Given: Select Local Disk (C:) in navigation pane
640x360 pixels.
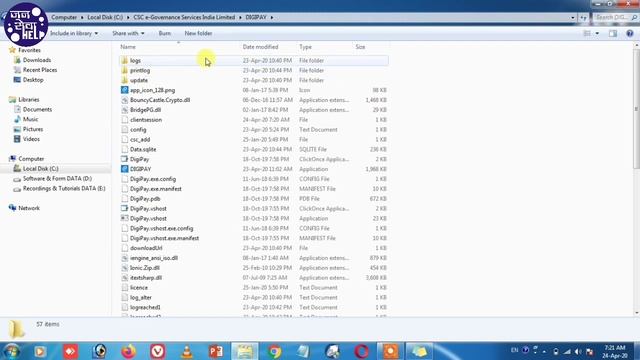Looking at the screenshot, I should 40,169.
